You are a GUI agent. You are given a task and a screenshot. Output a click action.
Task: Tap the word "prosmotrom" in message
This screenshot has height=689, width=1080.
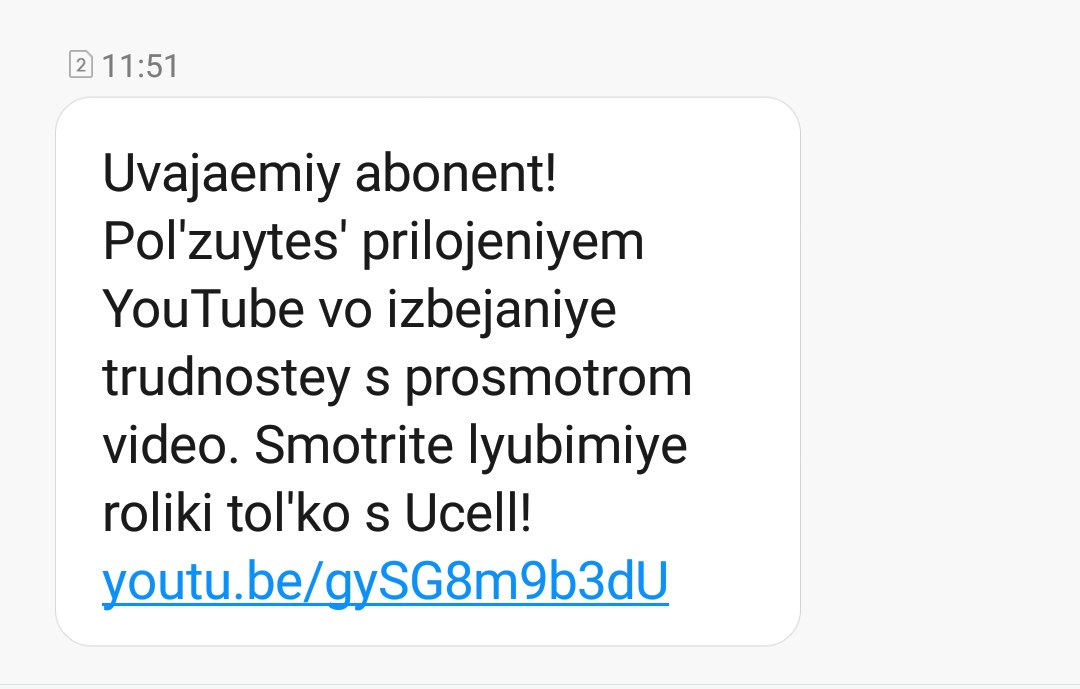click(x=548, y=380)
